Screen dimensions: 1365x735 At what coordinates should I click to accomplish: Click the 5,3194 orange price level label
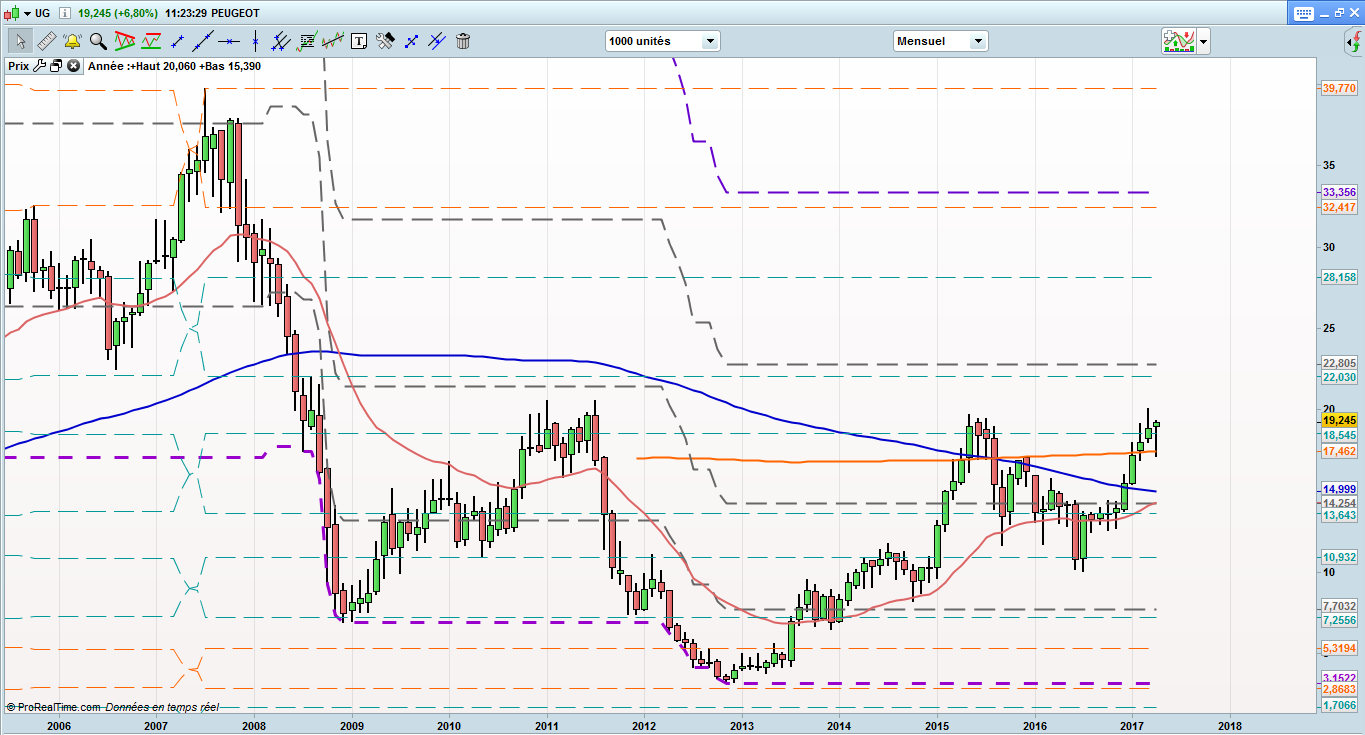coord(1339,648)
